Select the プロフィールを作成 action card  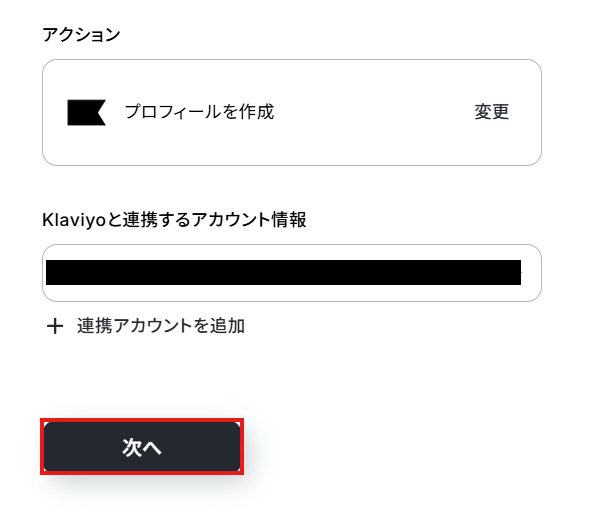point(291,112)
